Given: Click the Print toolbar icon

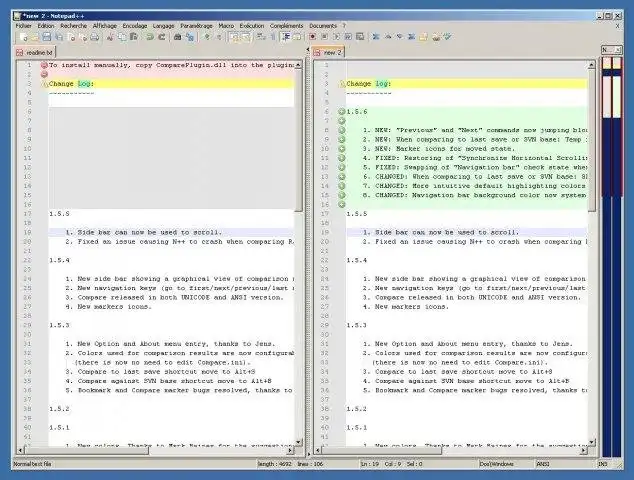Looking at the screenshot, I should point(95,37).
